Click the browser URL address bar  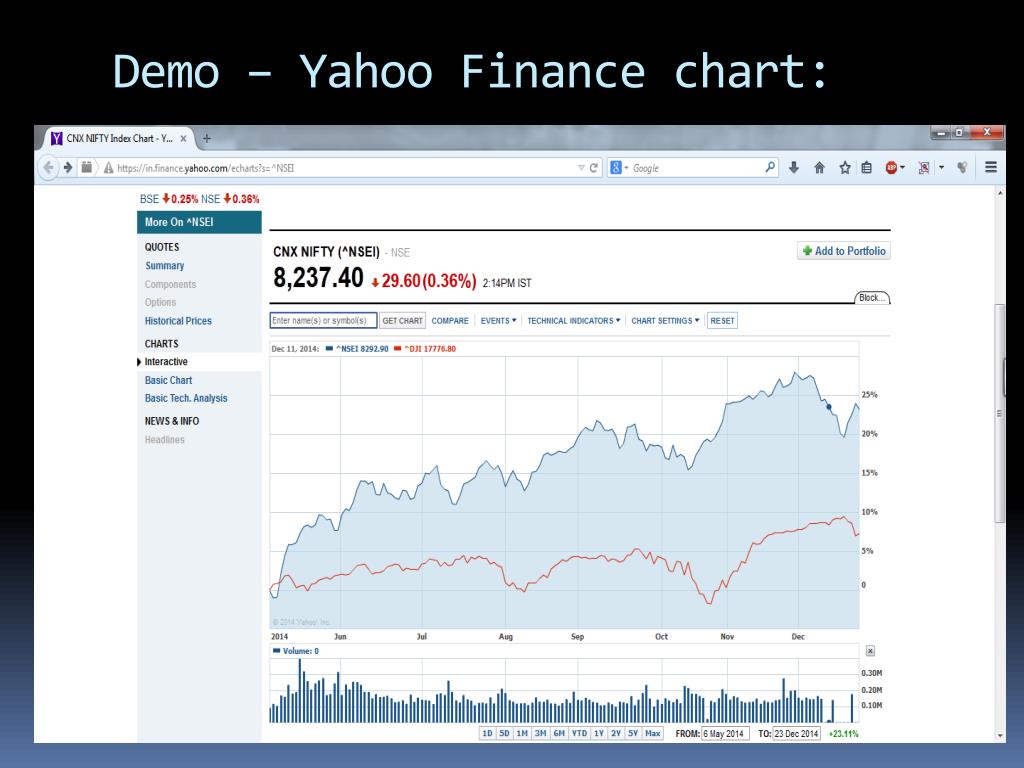[x=344, y=168]
